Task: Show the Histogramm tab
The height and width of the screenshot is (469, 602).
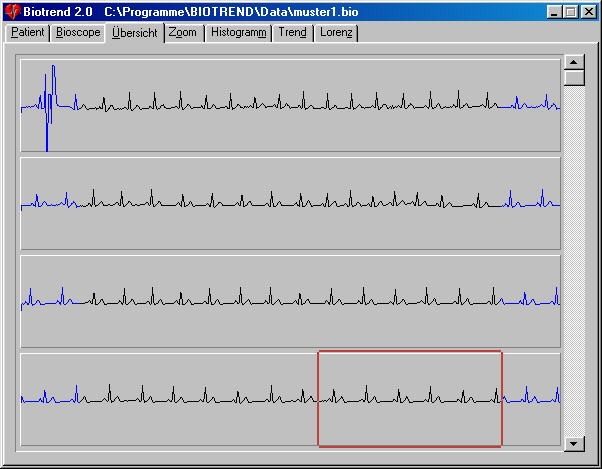Action: tap(238, 33)
